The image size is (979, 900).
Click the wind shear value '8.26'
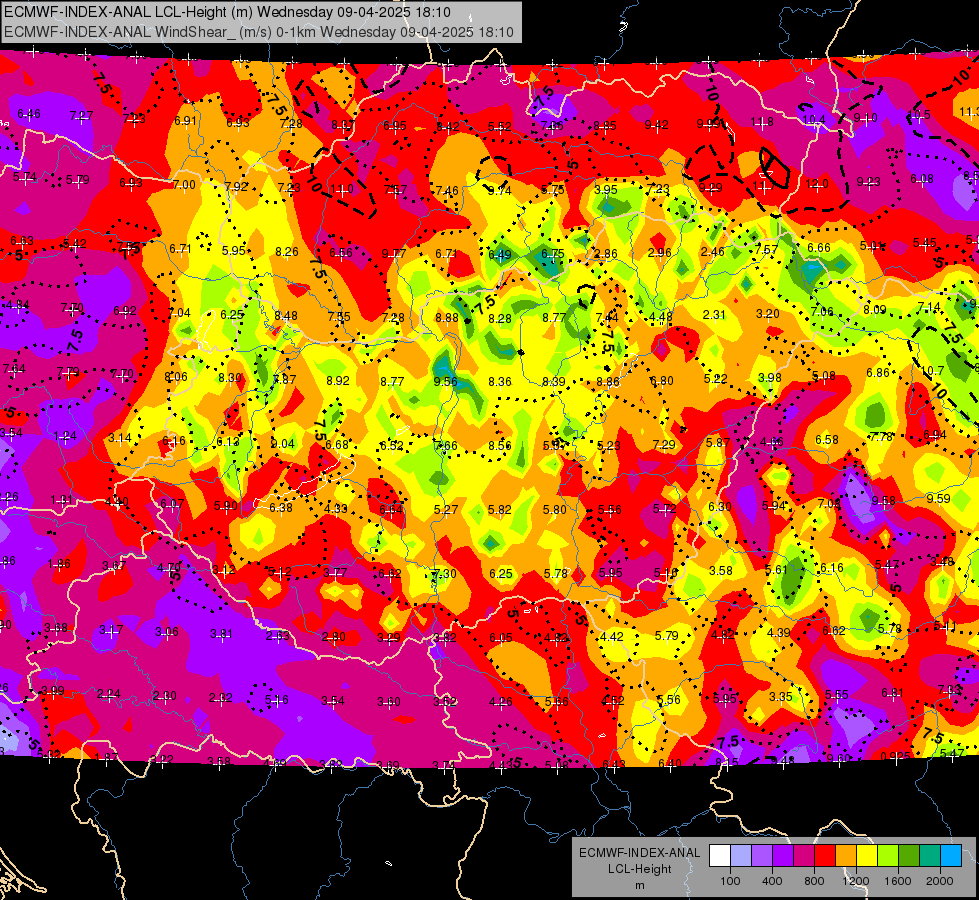(x=287, y=252)
